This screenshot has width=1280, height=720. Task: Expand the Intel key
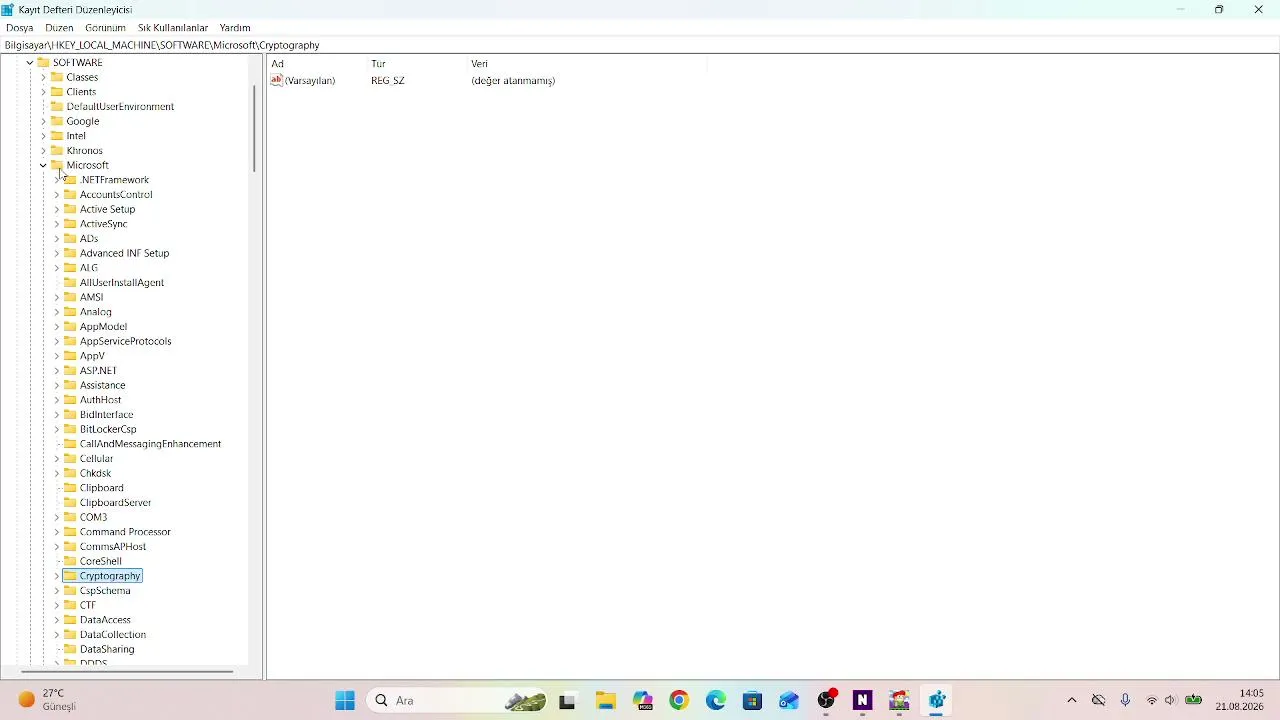click(x=43, y=136)
